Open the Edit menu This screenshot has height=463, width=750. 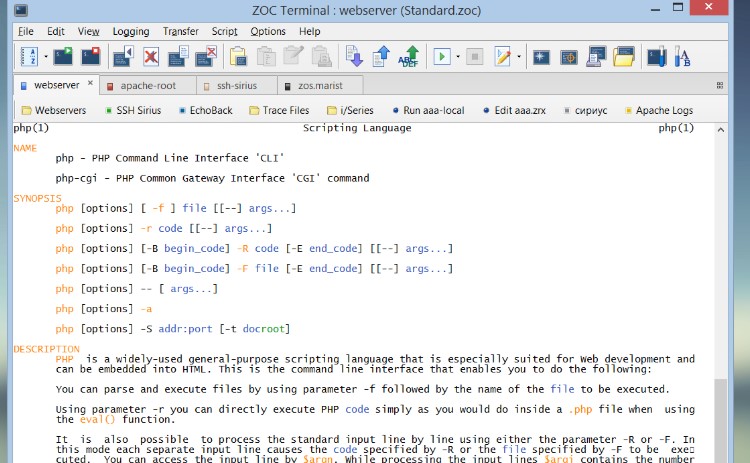pos(55,32)
